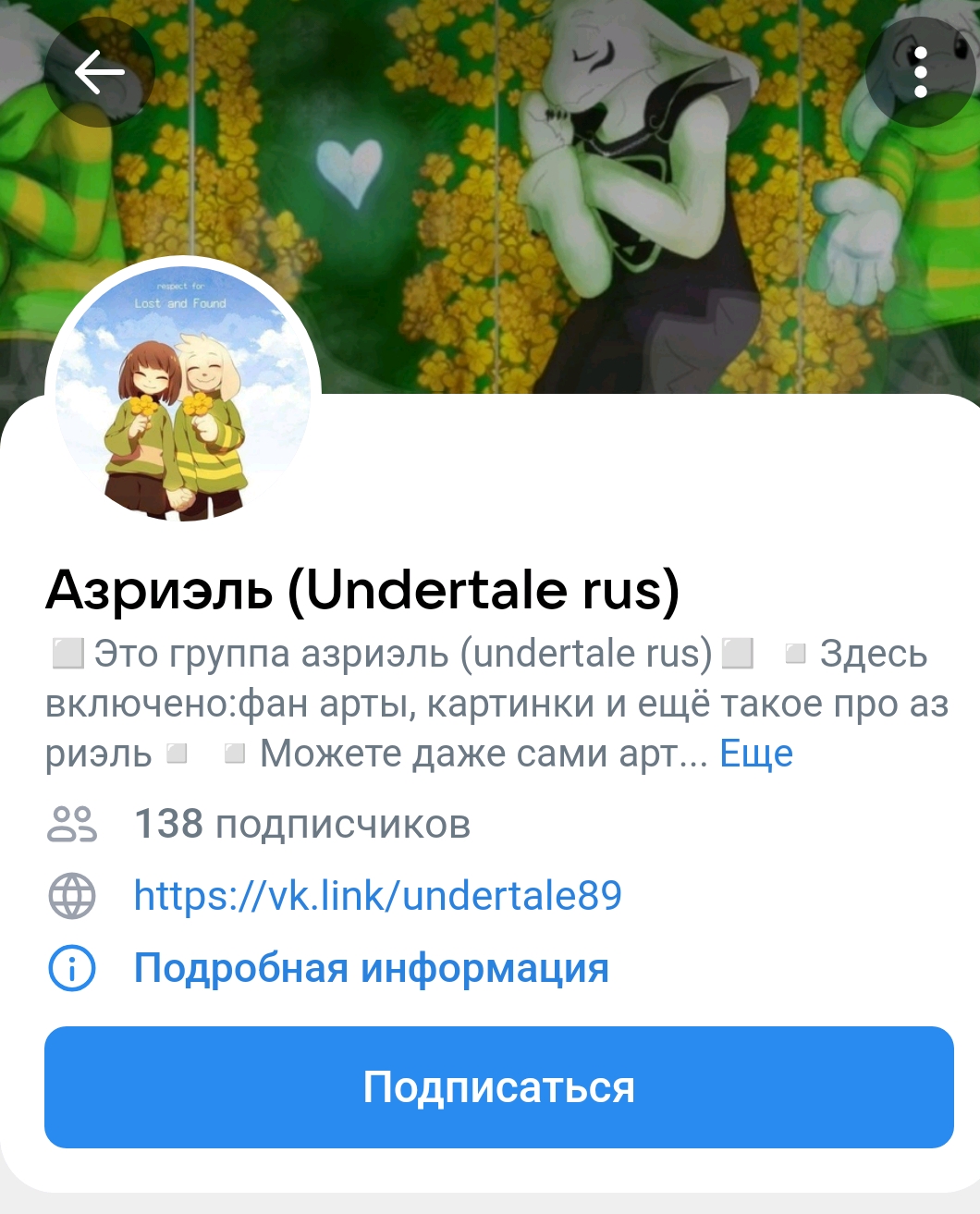Open the https://vk.link/undertale89 link

pyautogui.click(x=378, y=896)
